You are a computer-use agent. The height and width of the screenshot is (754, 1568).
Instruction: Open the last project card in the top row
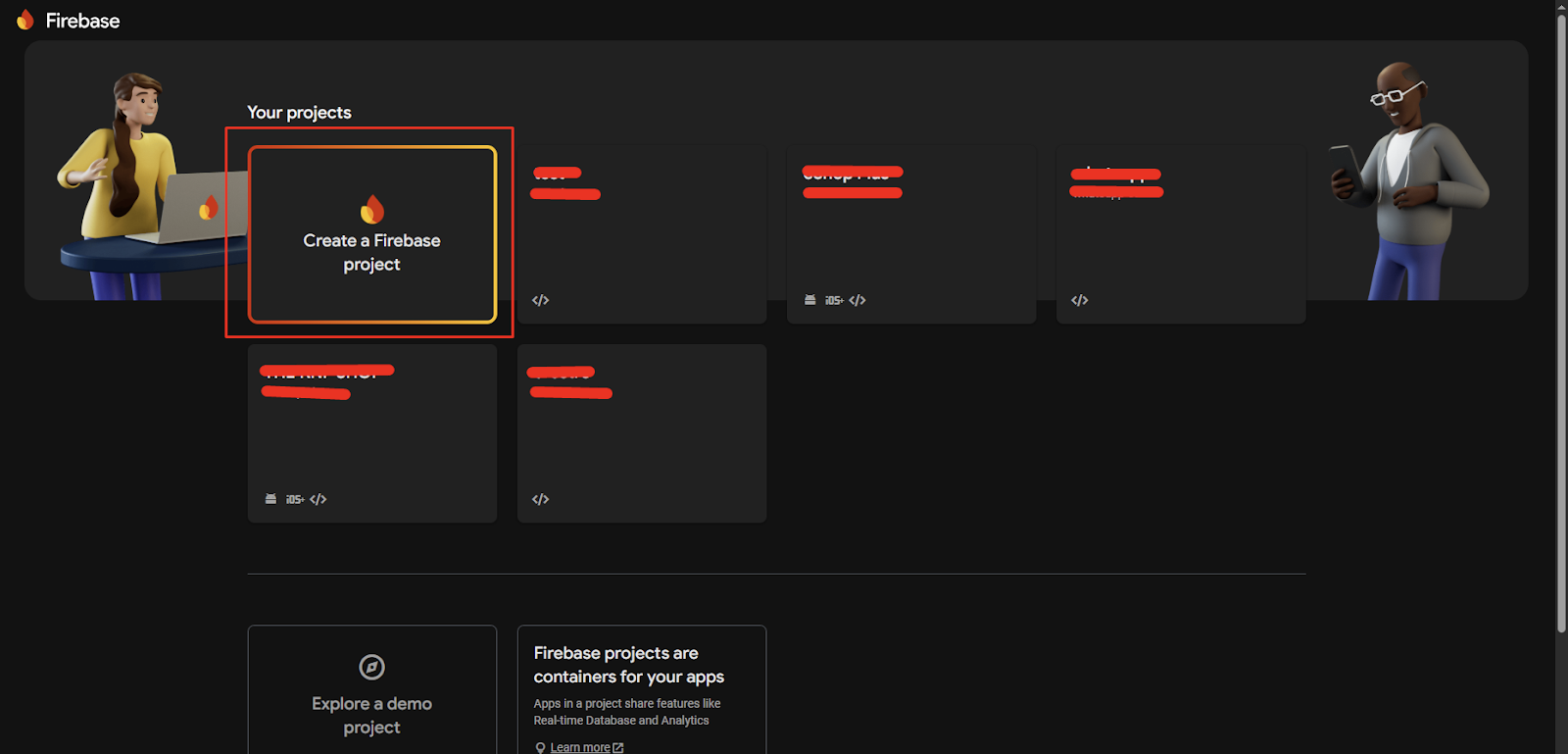1181,234
